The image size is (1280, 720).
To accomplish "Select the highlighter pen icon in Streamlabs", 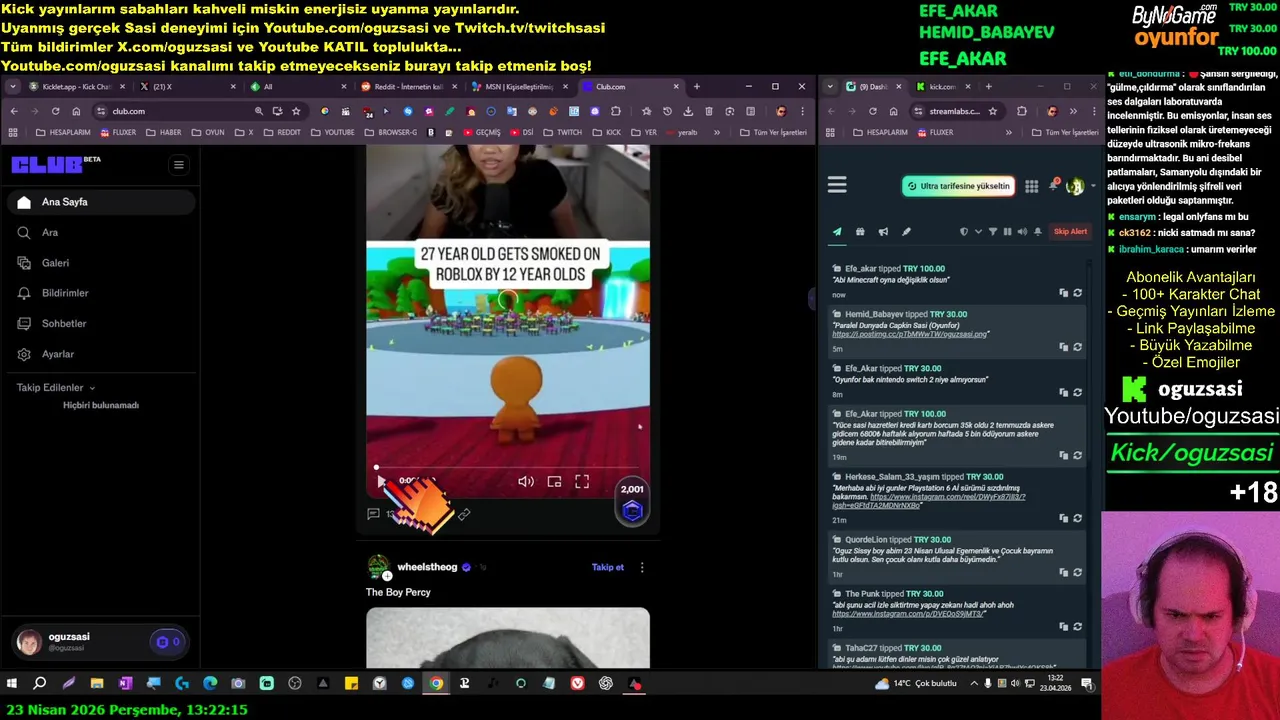I will tap(906, 232).
